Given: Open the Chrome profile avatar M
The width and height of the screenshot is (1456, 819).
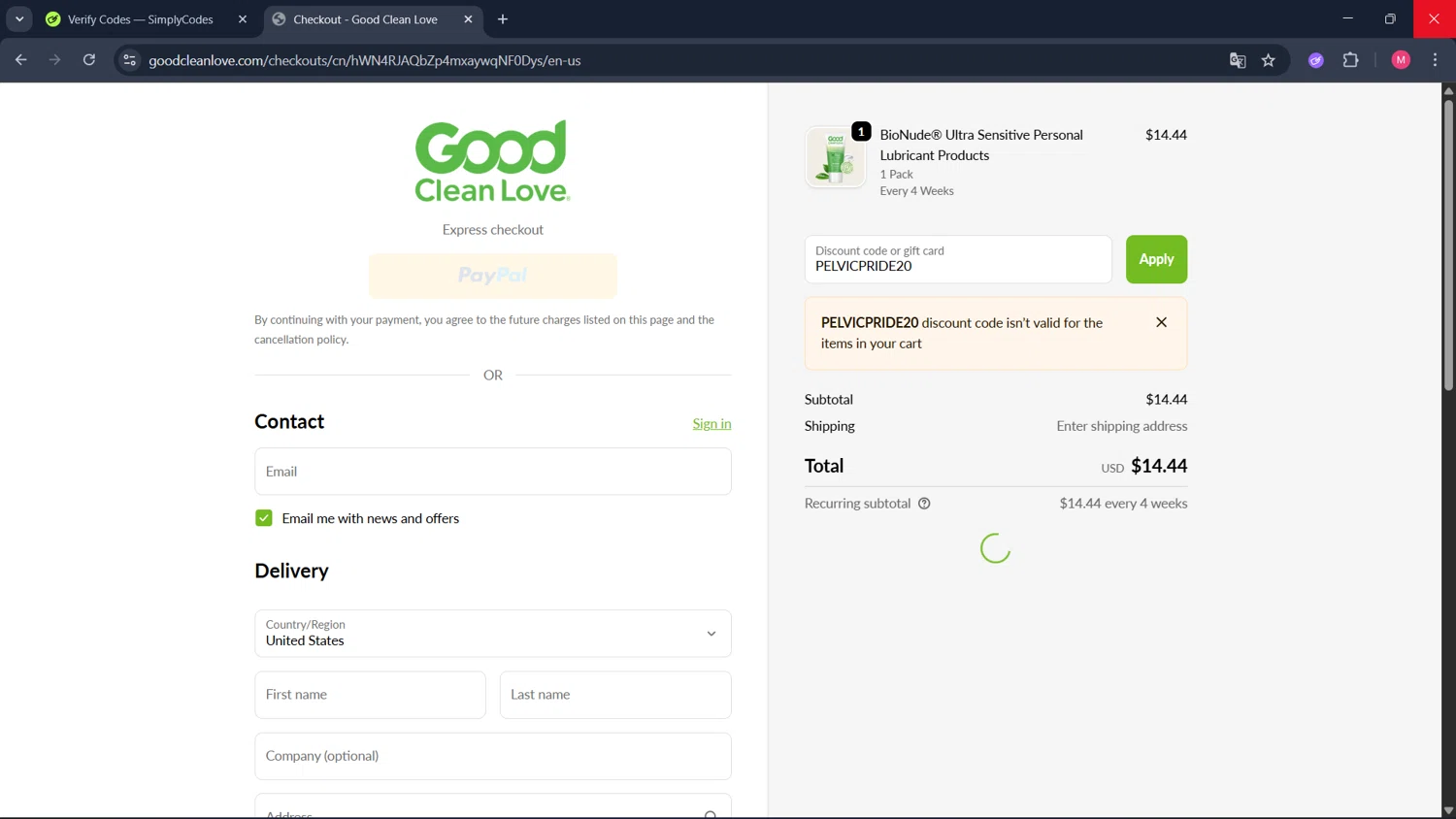Looking at the screenshot, I should point(1401,60).
